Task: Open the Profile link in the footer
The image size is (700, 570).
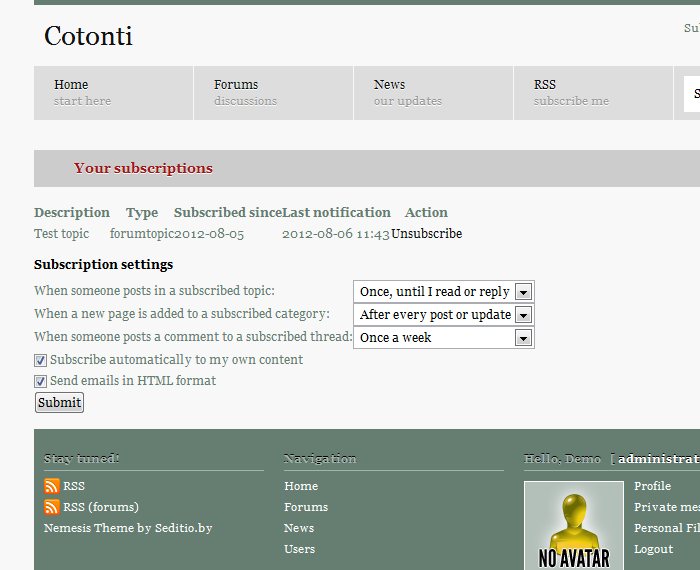Action: 652,486
